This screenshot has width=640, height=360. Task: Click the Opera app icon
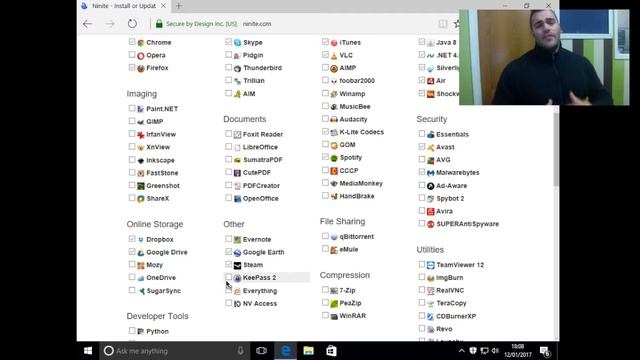click(141, 56)
